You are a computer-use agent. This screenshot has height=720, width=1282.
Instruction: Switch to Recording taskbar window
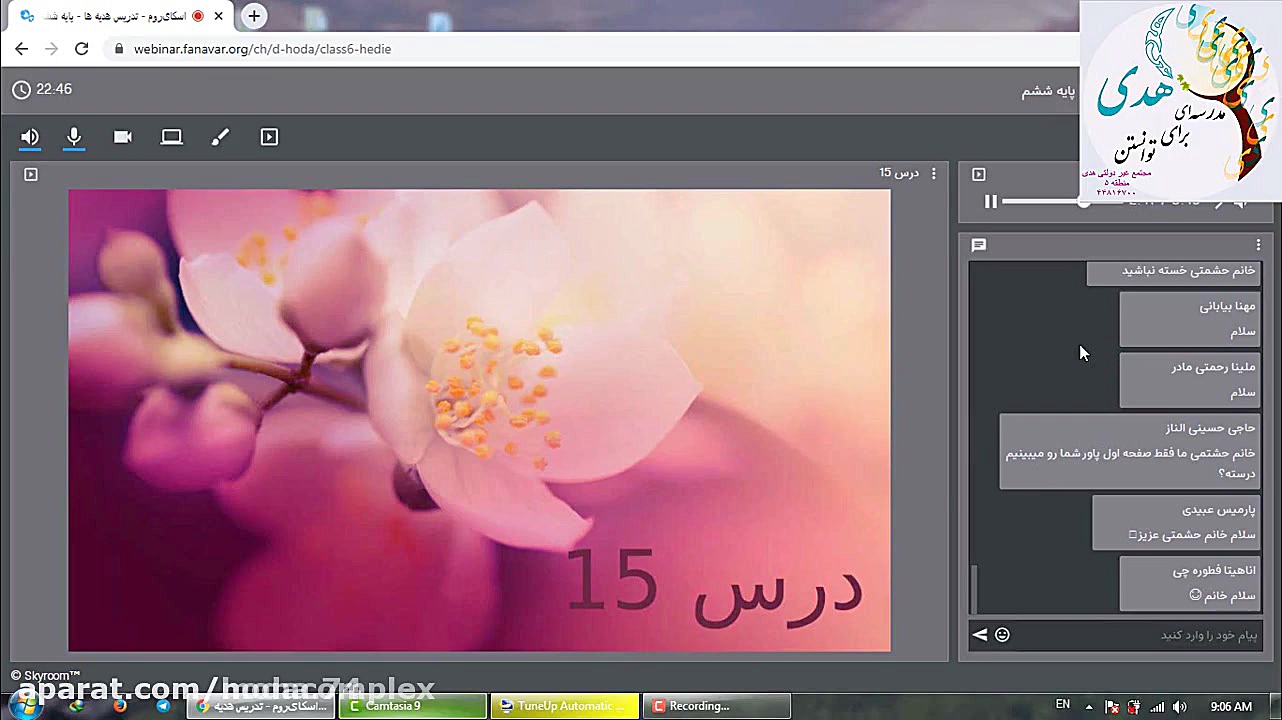(717, 706)
